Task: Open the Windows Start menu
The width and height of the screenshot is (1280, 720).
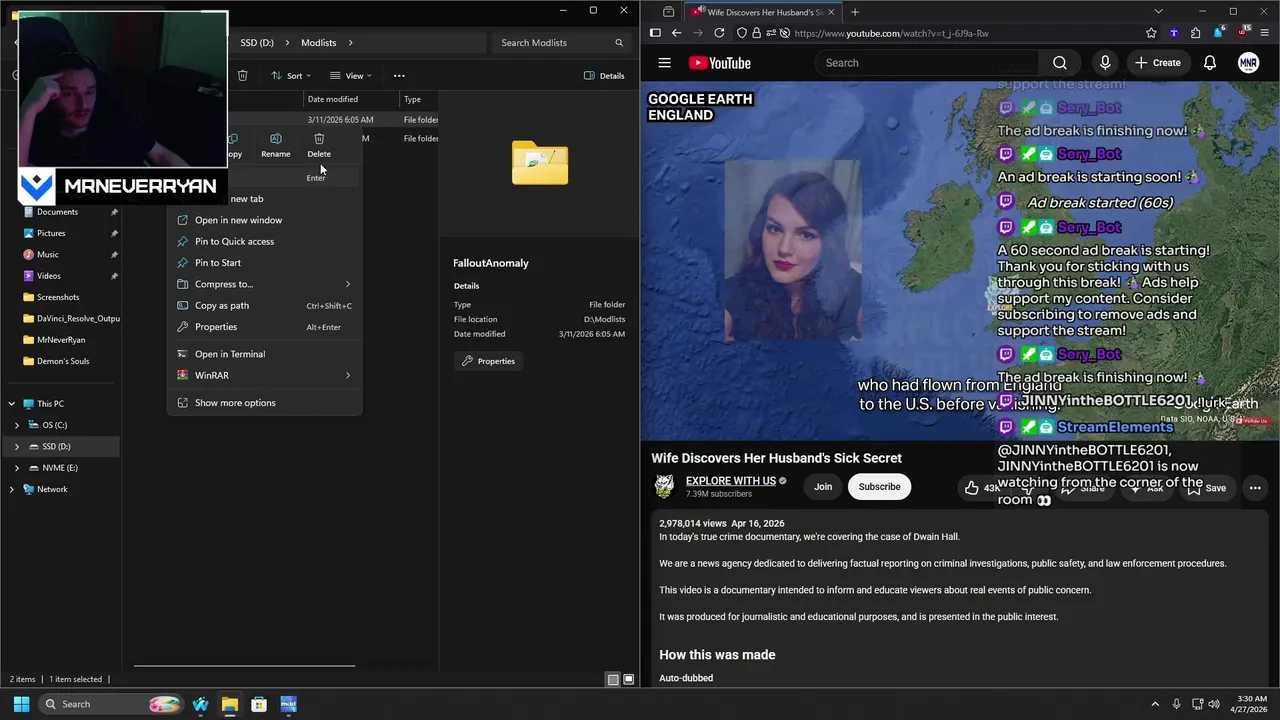Action: 22,704
